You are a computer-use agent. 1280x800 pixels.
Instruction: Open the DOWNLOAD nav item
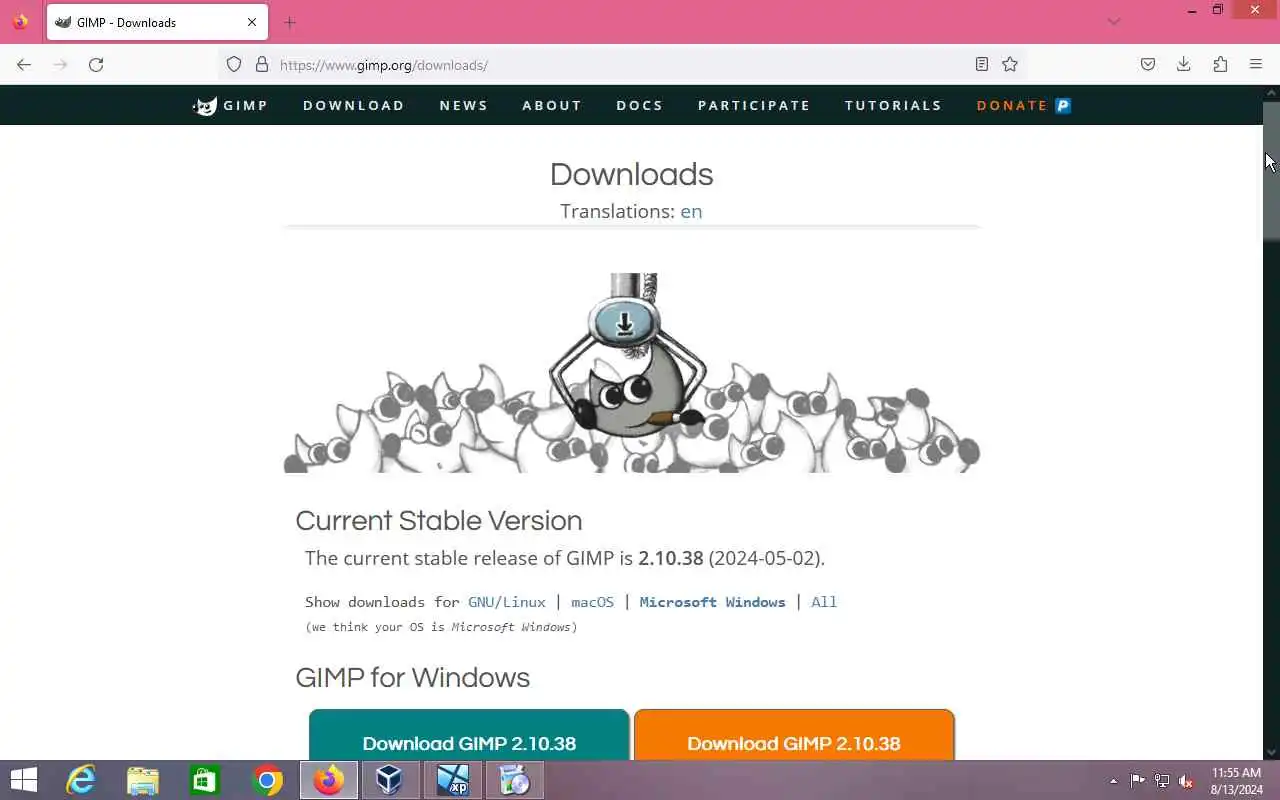pyautogui.click(x=354, y=105)
